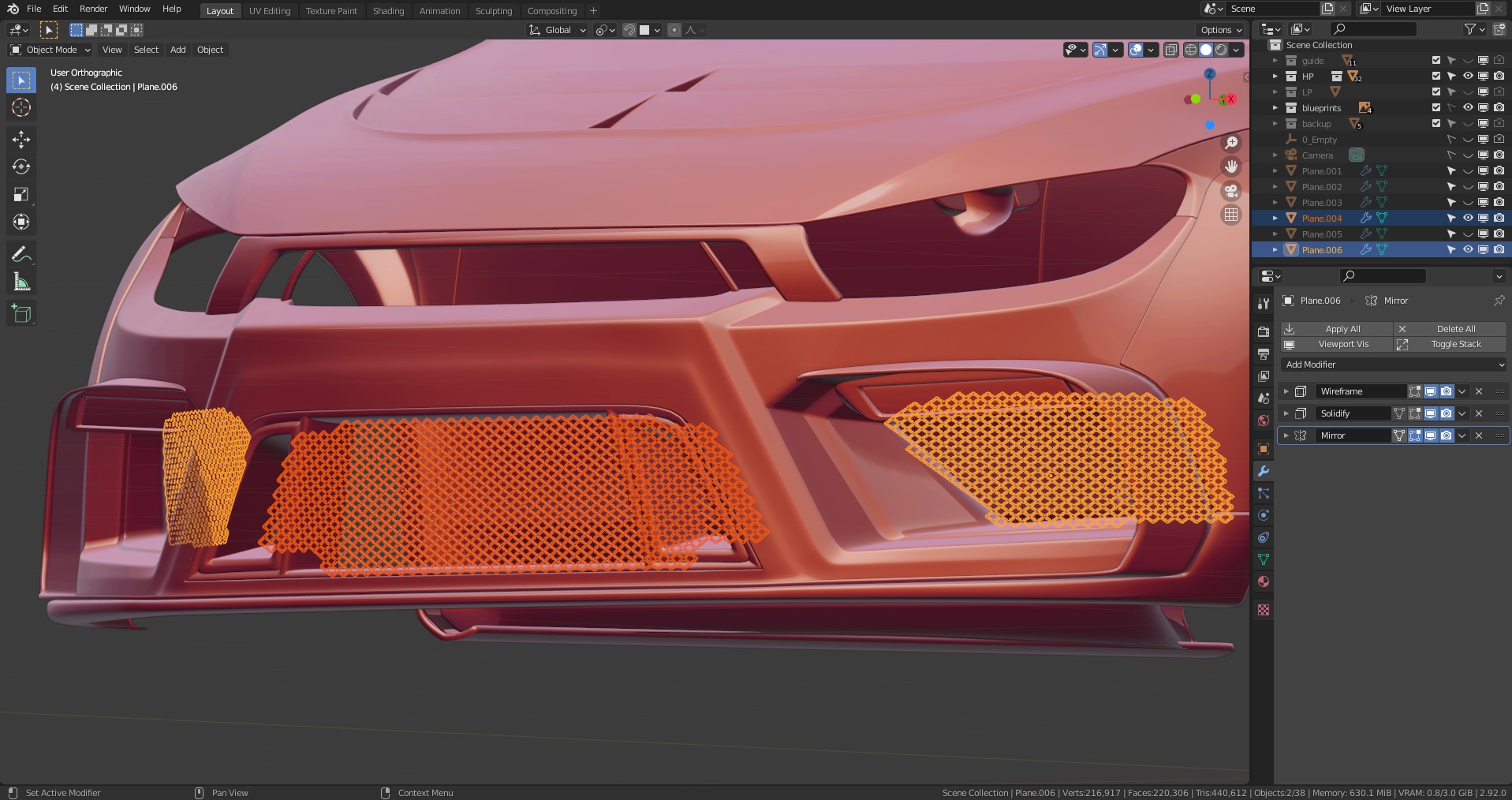Expand the Wireframe modifier panel
Image resolution: width=1512 pixels, height=800 pixels.
[1286, 391]
